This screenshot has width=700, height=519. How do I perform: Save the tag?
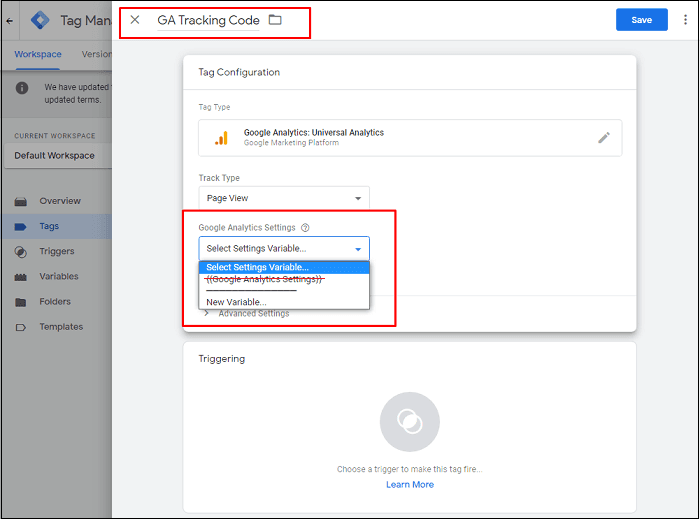[x=642, y=20]
